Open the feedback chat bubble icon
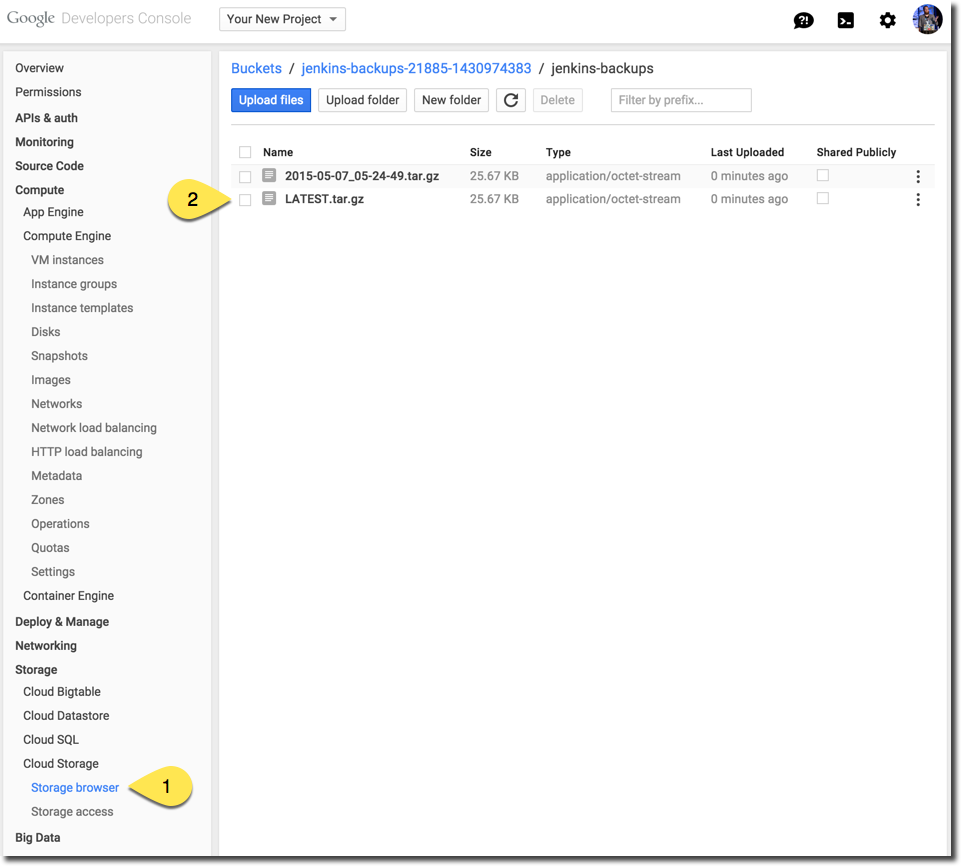Screen dimensions: 961x866 coord(803,20)
